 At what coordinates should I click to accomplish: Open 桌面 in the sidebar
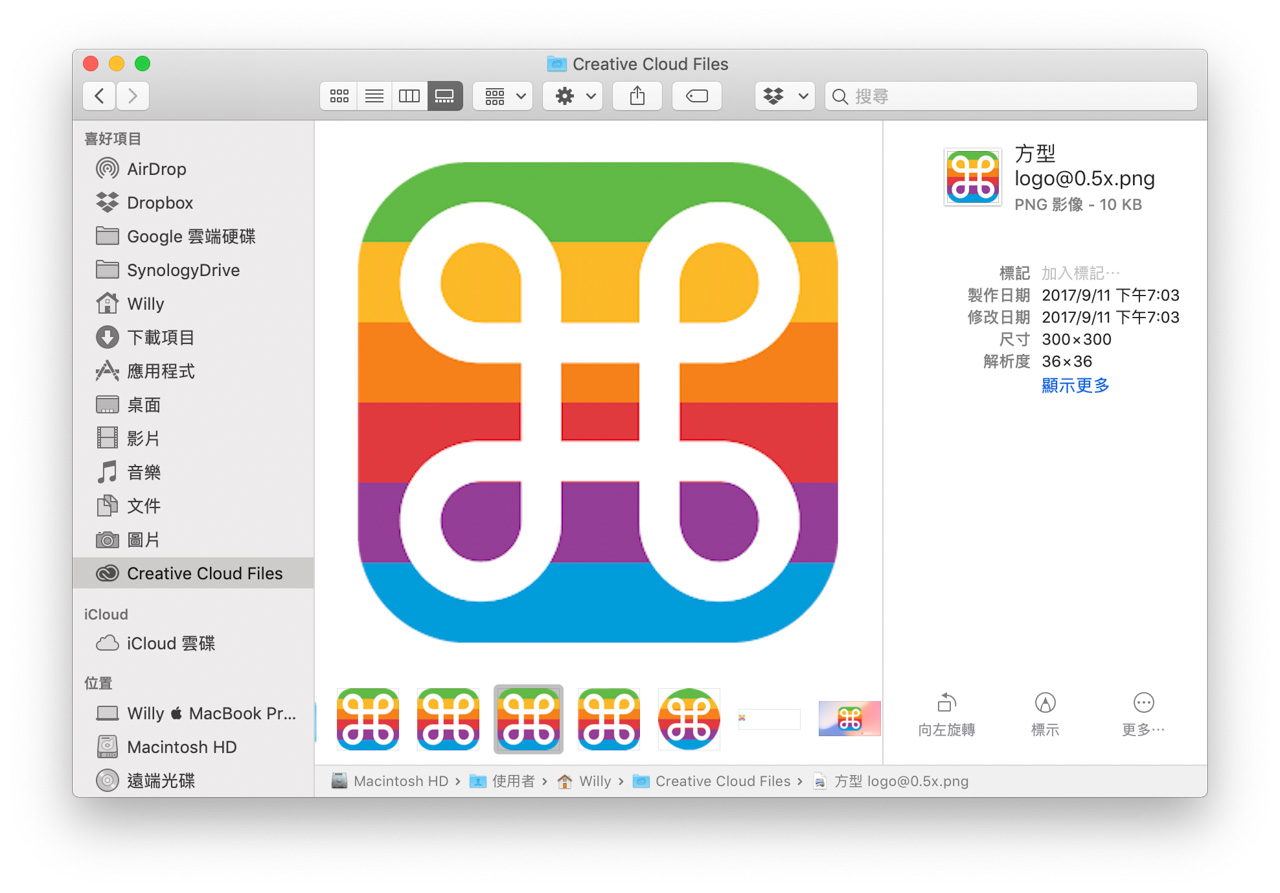193,405
